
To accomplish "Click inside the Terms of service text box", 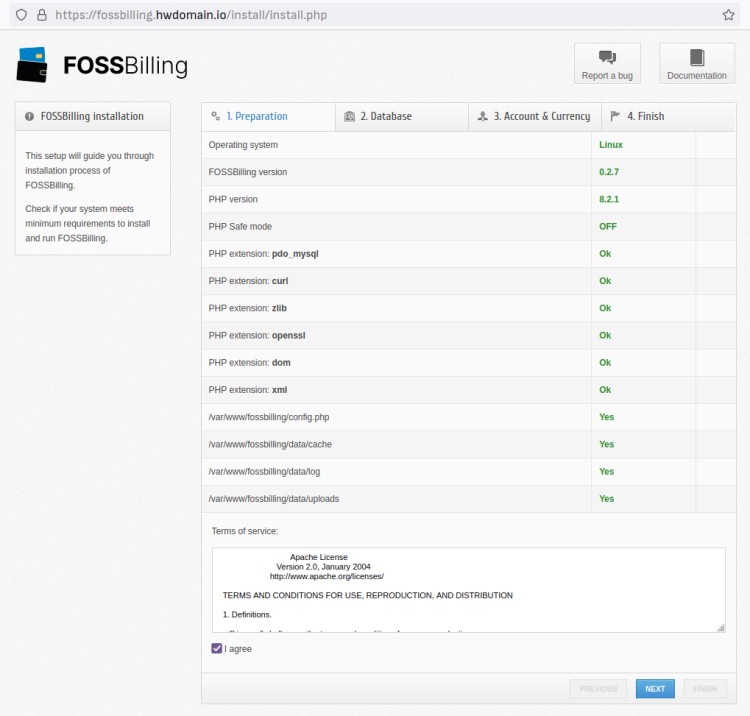I will pyautogui.click(x=469, y=590).
